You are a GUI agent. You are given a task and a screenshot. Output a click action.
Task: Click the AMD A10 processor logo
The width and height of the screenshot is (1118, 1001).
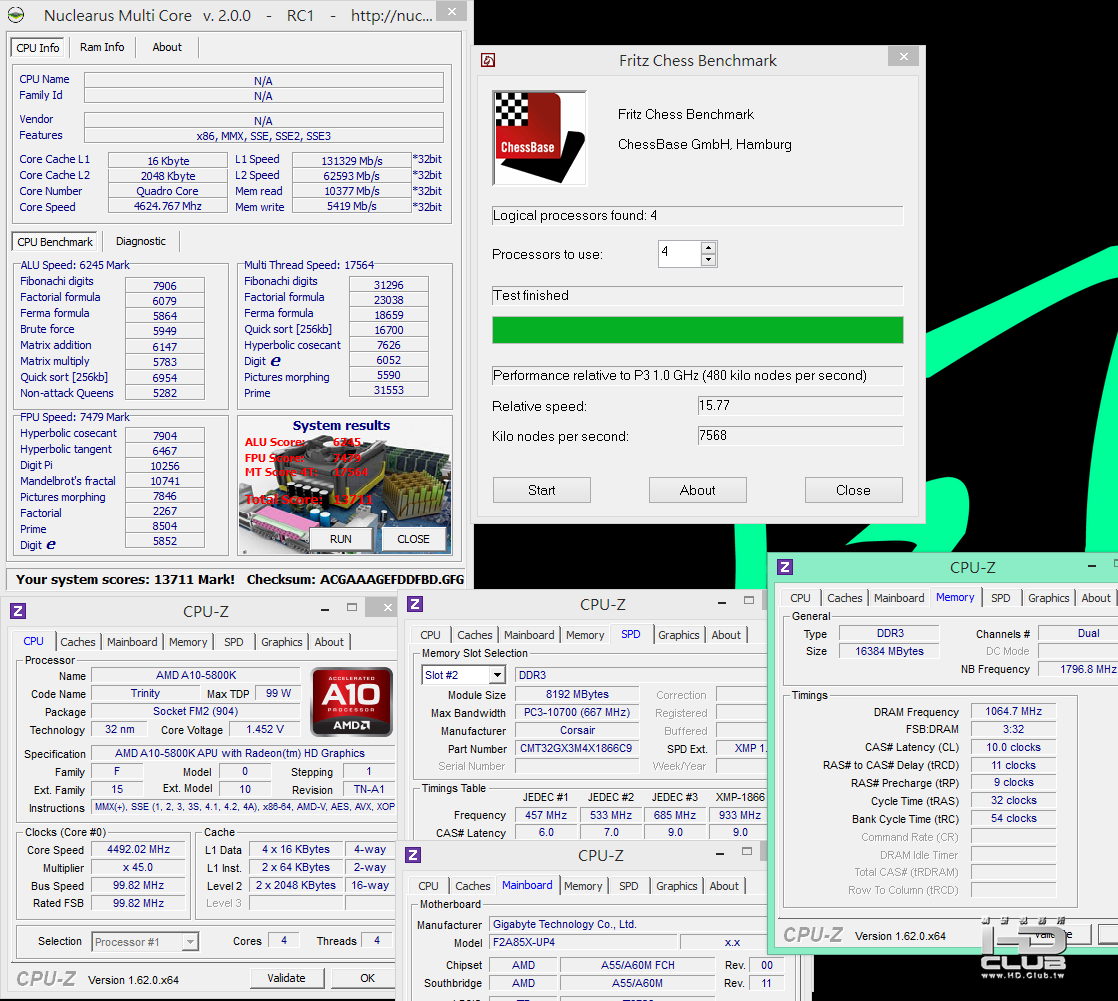pos(352,702)
